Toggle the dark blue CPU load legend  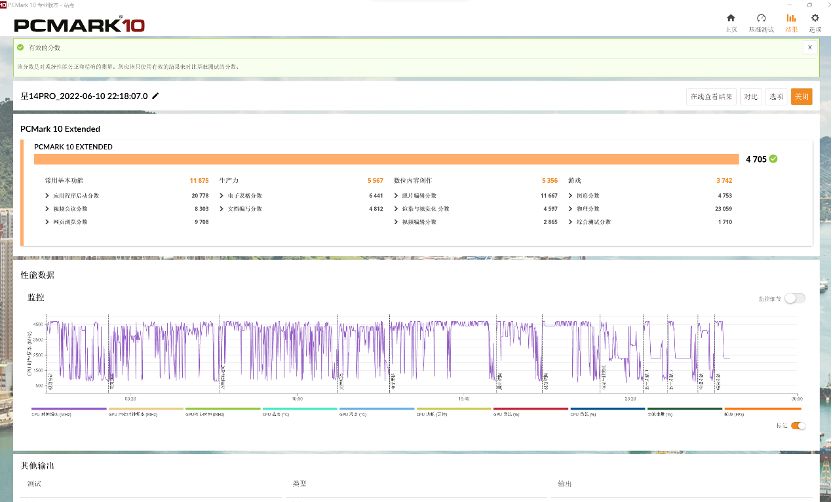608,412
